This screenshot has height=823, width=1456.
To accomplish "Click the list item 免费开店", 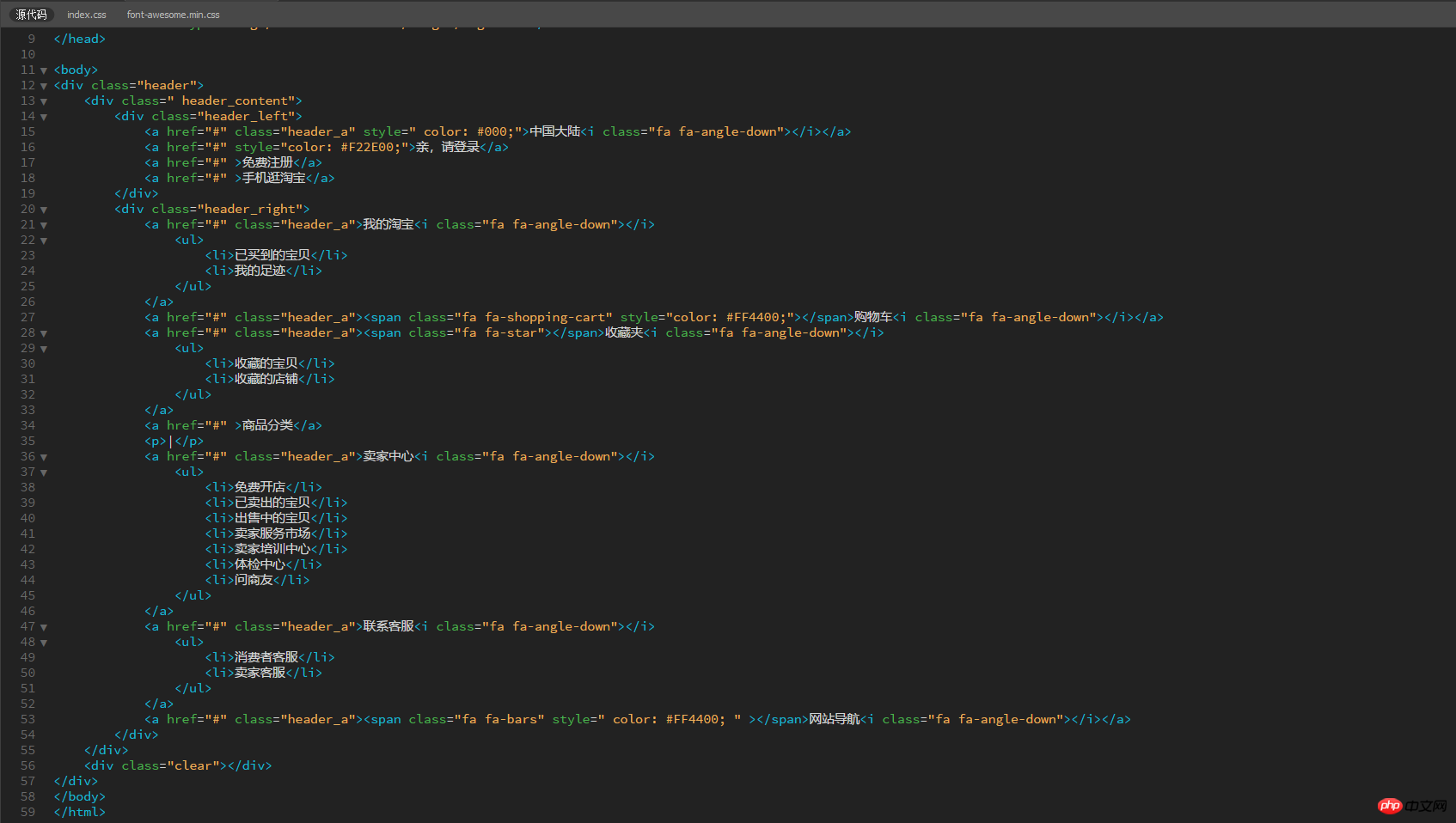I will click(x=260, y=487).
